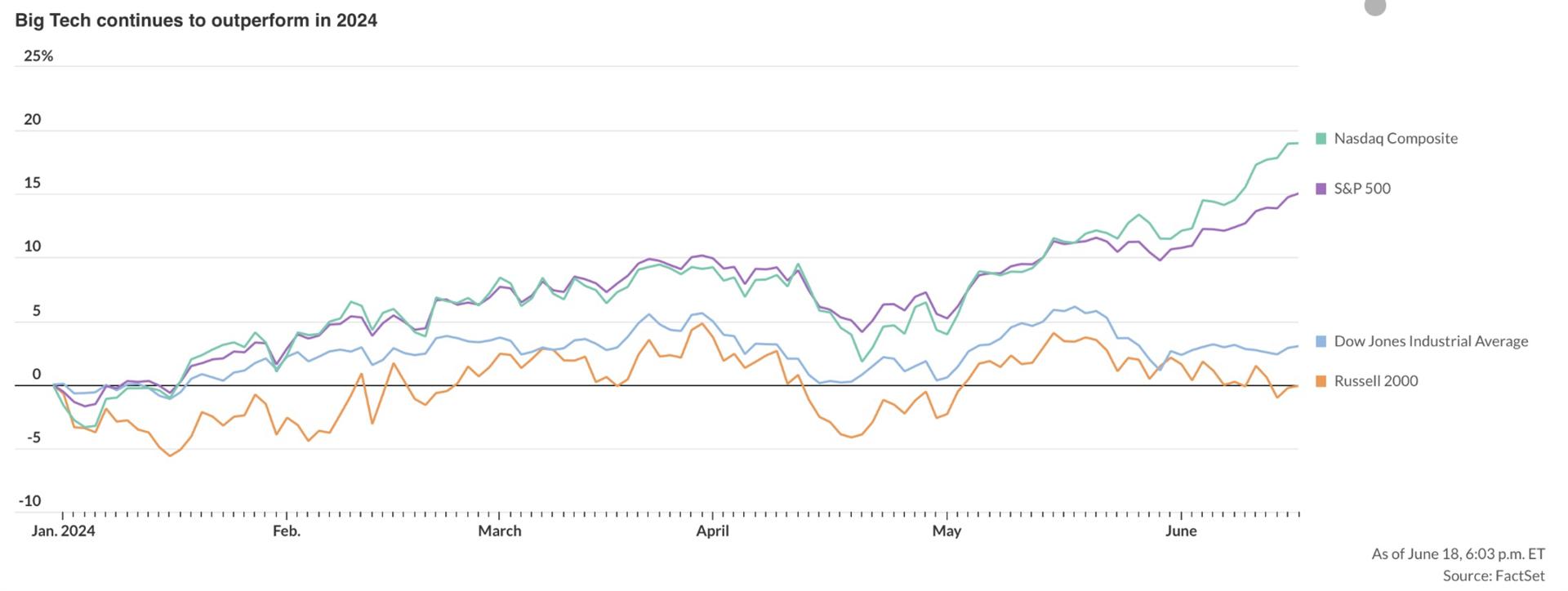Click the March x-axis label
Image resolution: width=1568 pixels, height=591 pixels.
coord(499,531)
